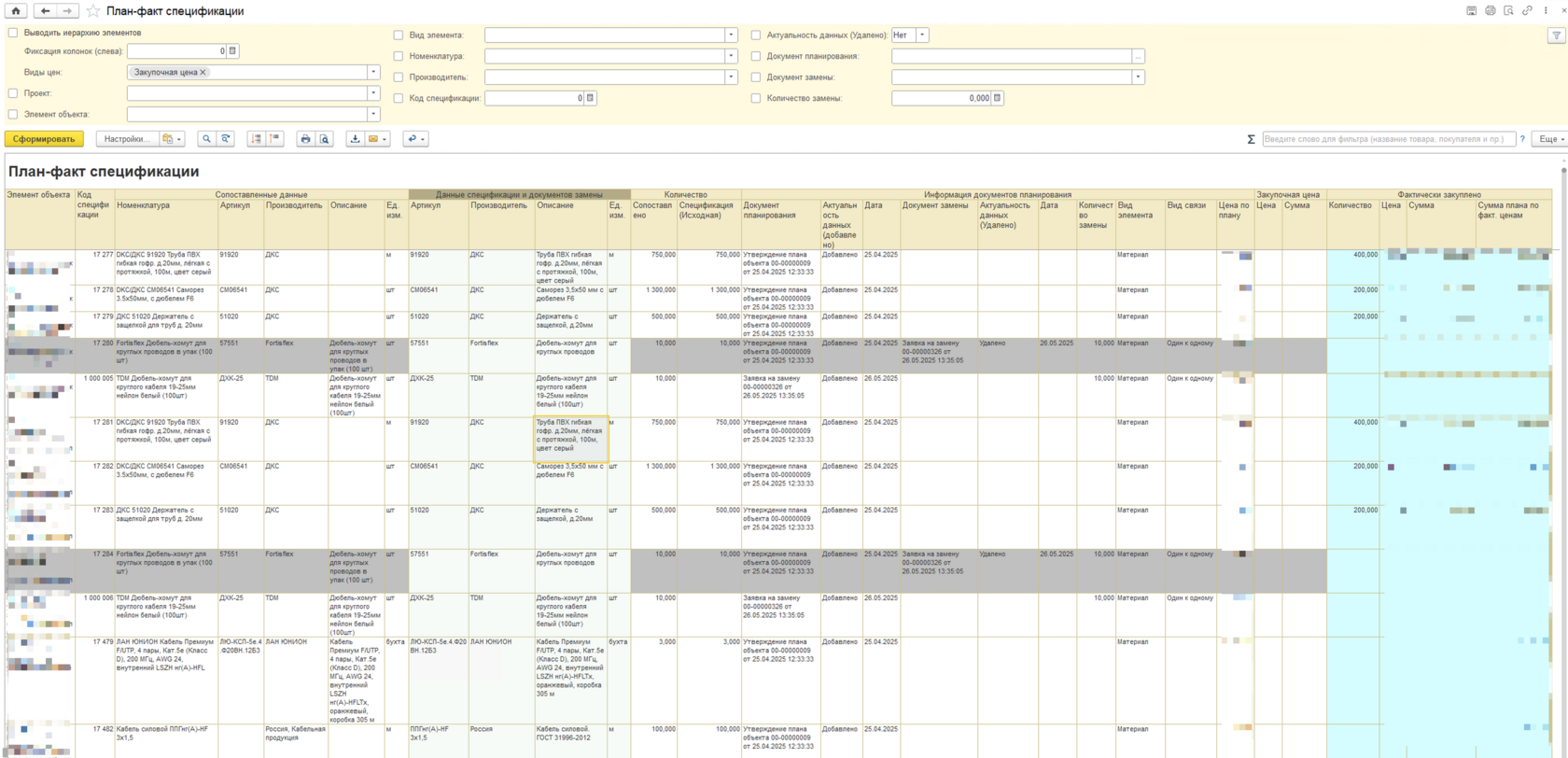Toggle the Номенклатура filter checkbox
1568x758 pixels.
click(399, 56)
